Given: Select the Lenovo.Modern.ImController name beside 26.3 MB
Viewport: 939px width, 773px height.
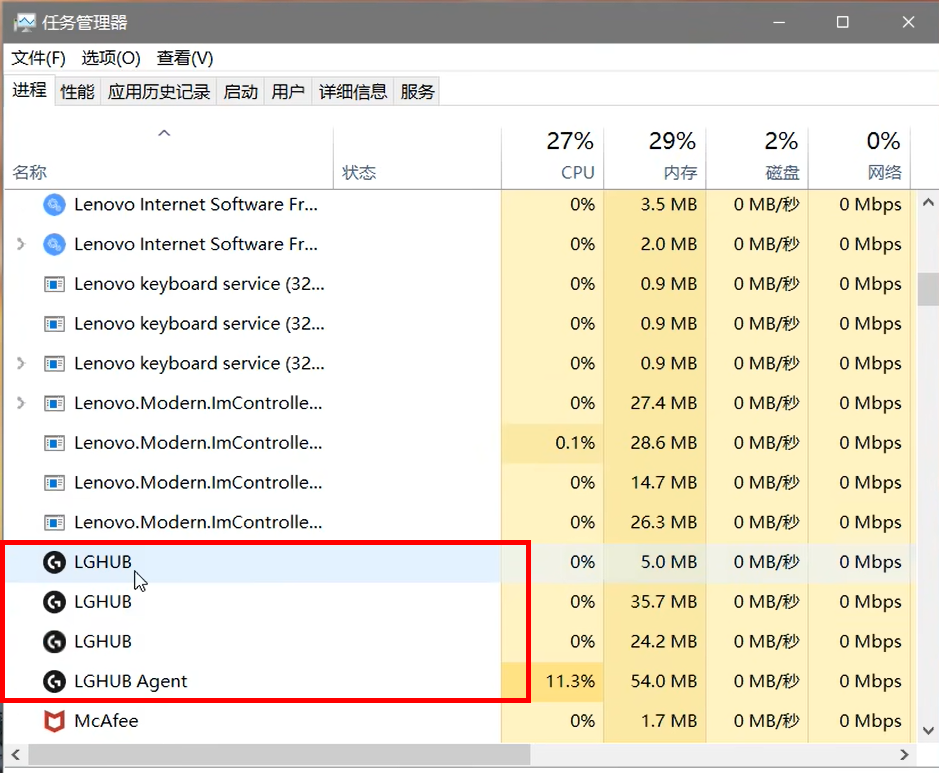Looking at the screenshot, I should pyautogui.click(x=198, y=523).
